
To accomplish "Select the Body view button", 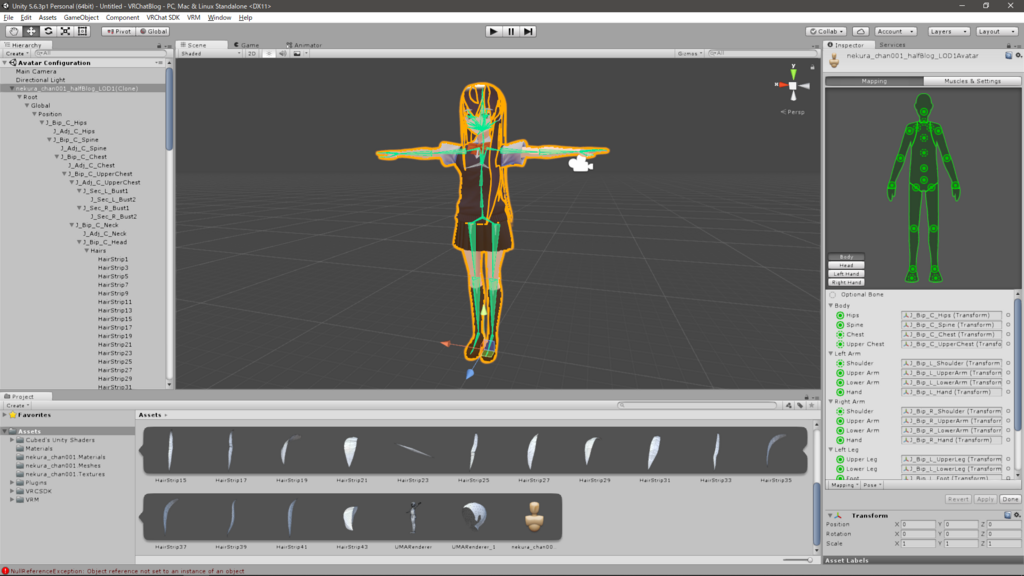I will (x=846, y=257).
